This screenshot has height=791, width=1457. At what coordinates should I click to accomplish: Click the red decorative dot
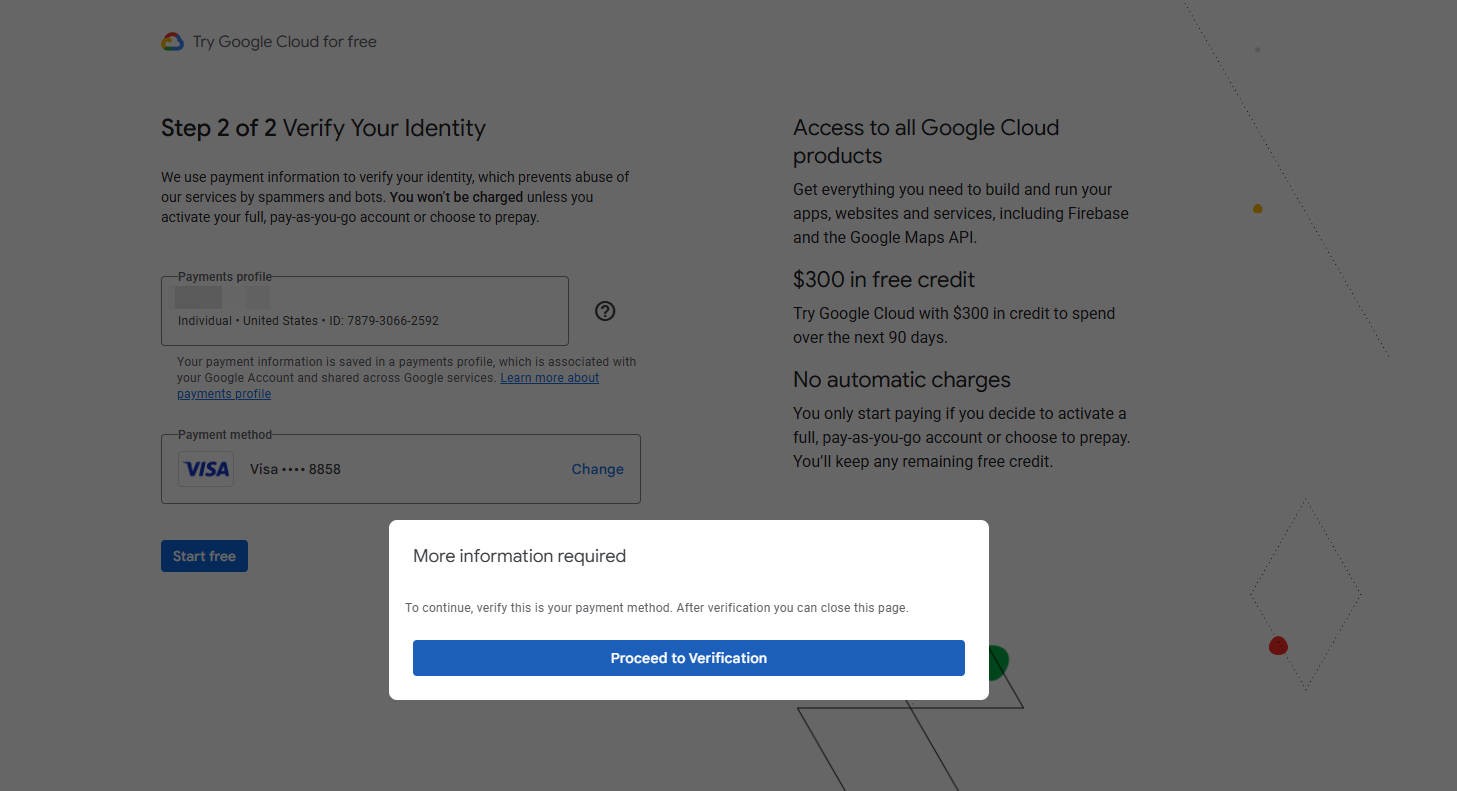(x=1278, y=646)
